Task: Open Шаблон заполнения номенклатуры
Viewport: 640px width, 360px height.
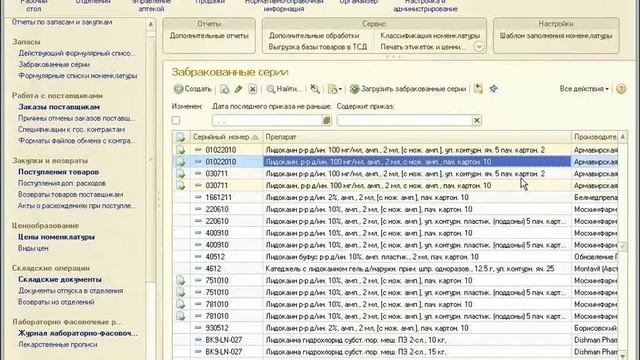Action: 556,36
